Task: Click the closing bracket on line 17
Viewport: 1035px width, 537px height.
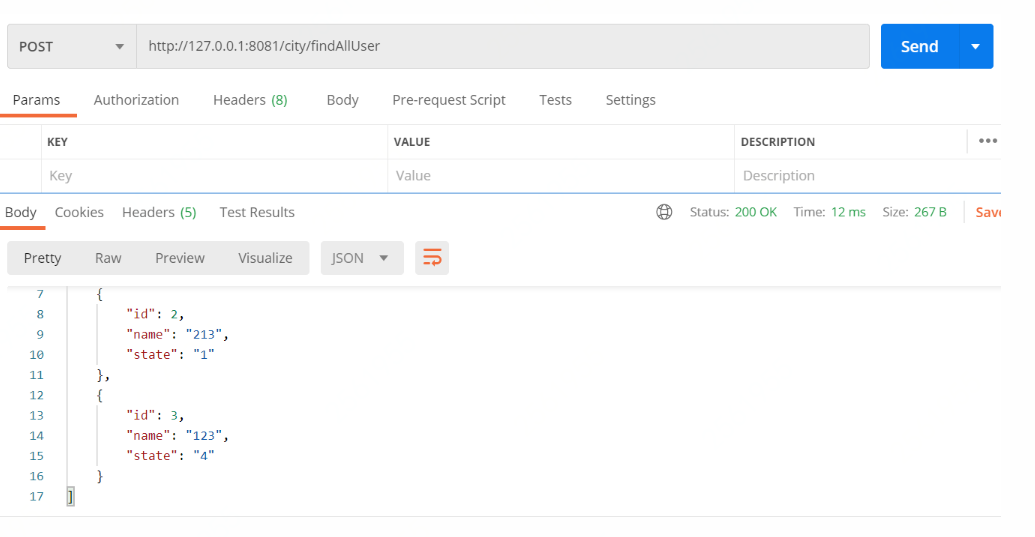Action: point(71,496)
